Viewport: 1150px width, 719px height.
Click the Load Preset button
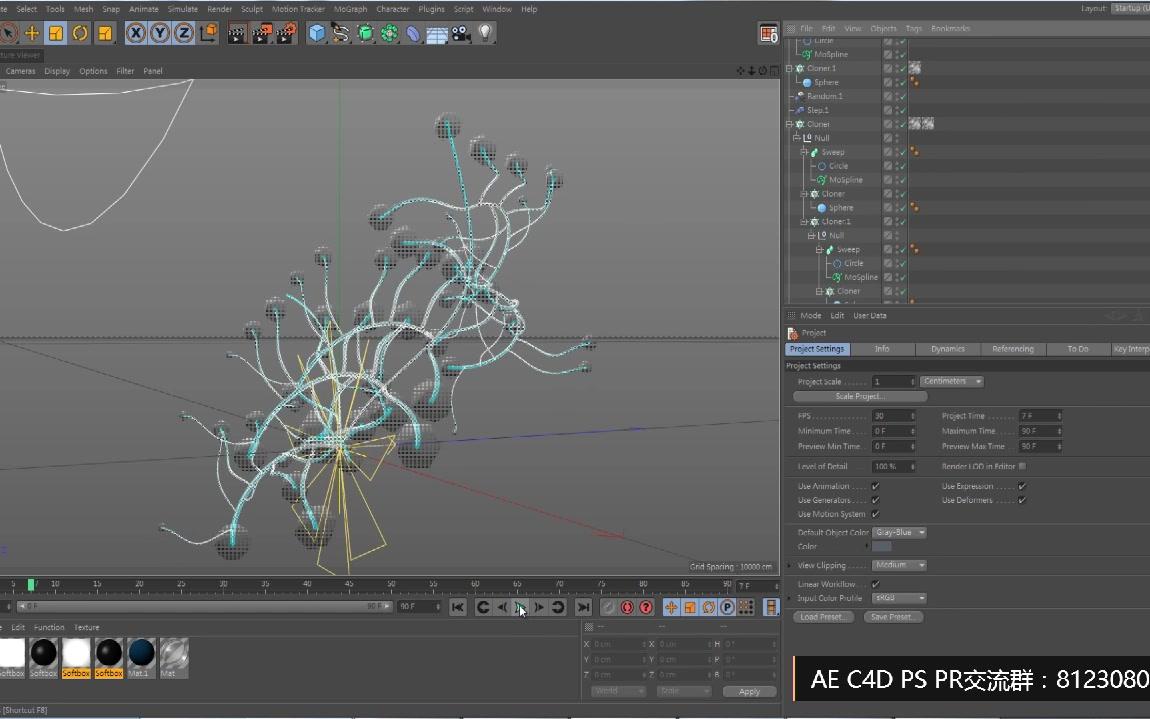pos(822,617)
